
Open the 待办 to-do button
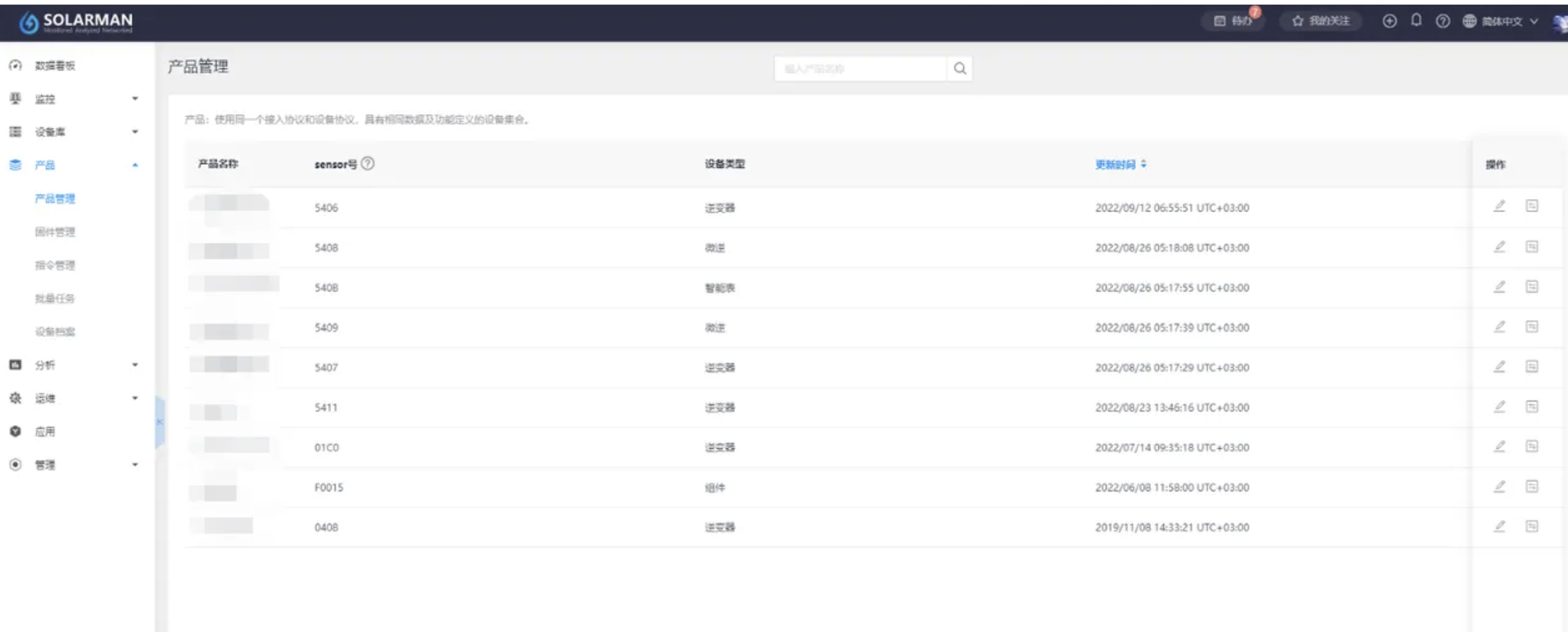(x=1232, y=21)
